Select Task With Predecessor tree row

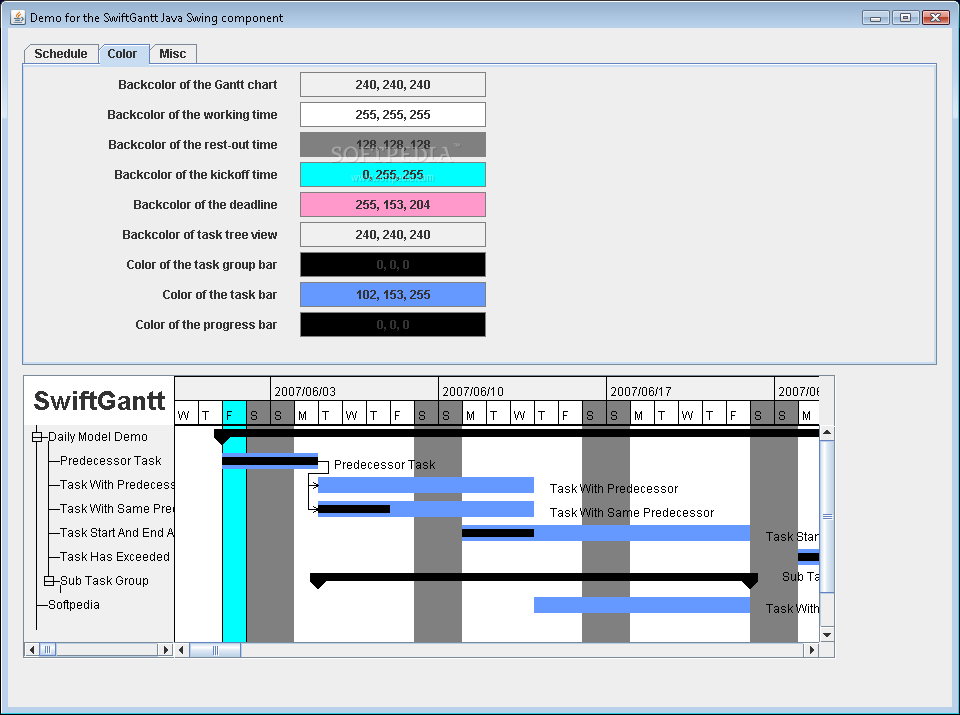pos(117,484)
